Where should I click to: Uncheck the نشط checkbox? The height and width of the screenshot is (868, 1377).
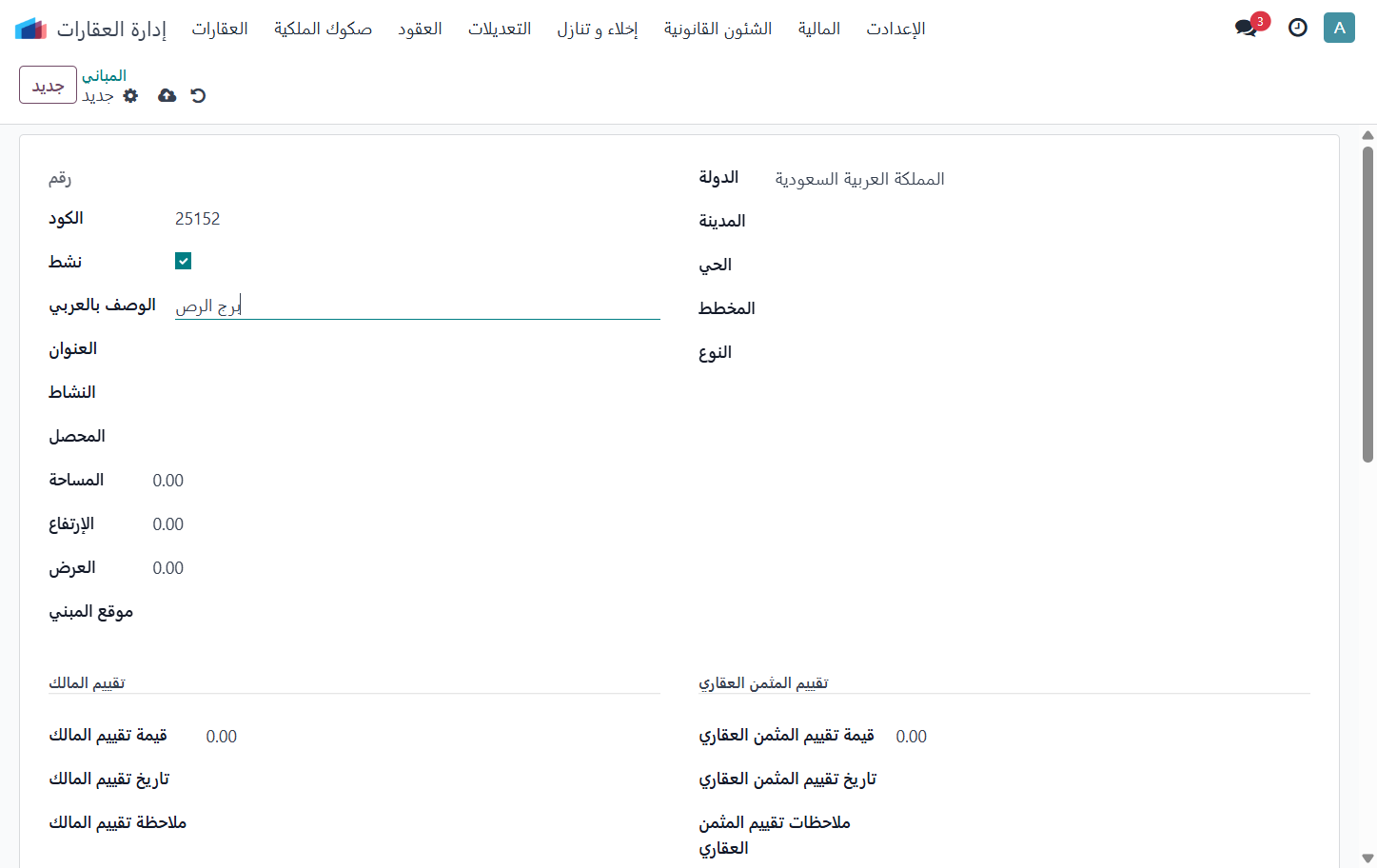point(184,261)
